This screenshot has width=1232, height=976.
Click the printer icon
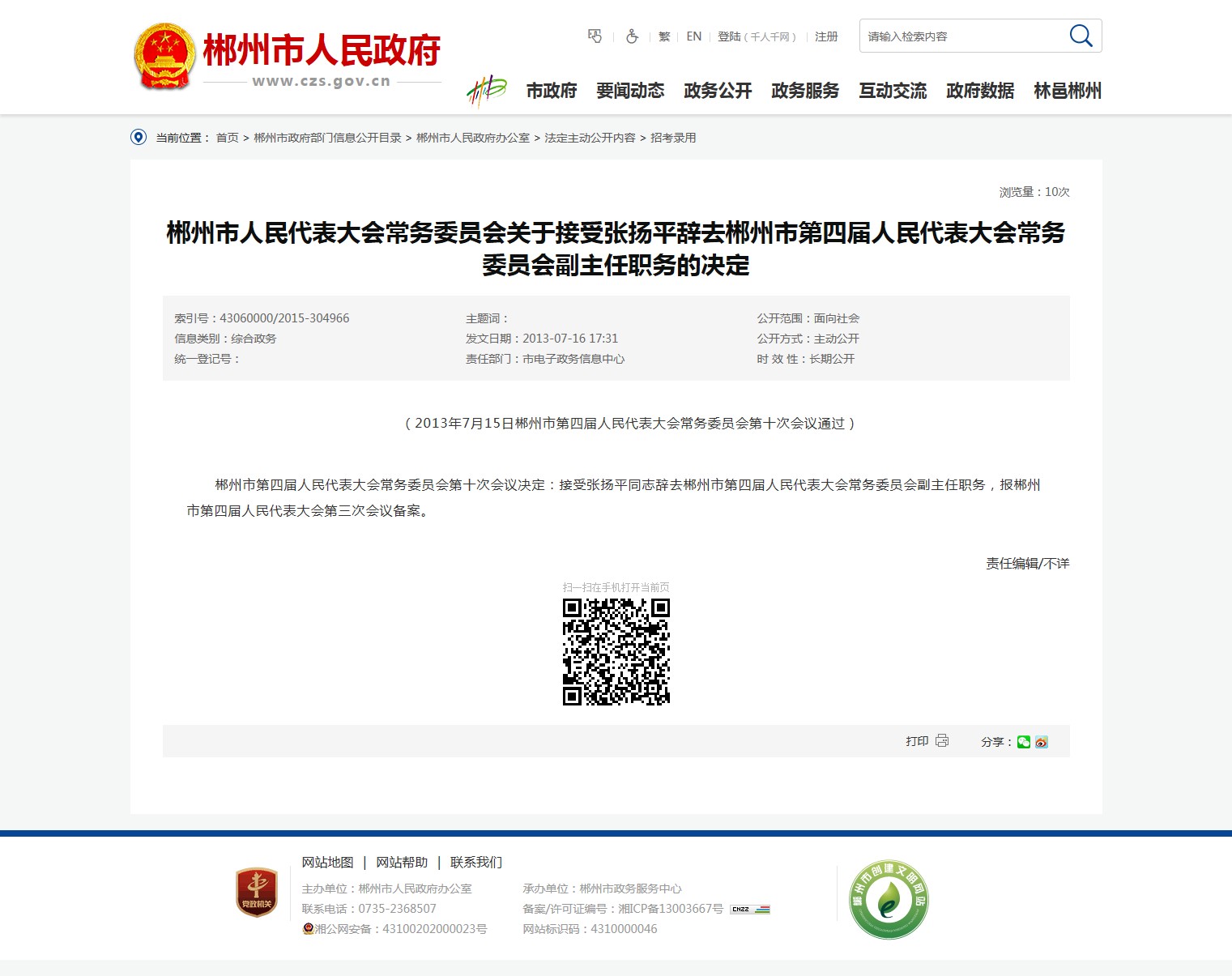(942, 741)
